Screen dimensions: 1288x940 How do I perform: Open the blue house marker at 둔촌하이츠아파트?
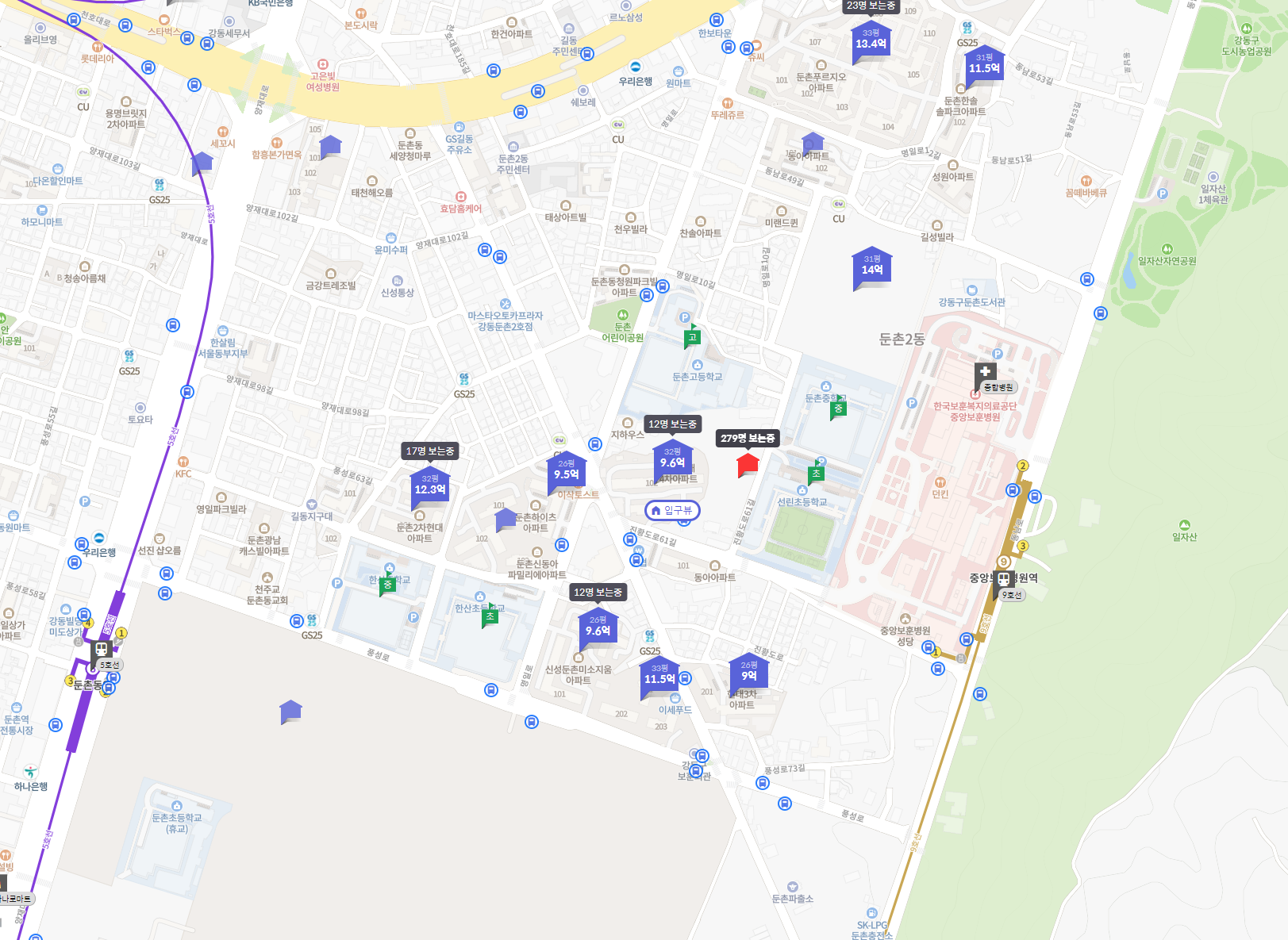506,520
